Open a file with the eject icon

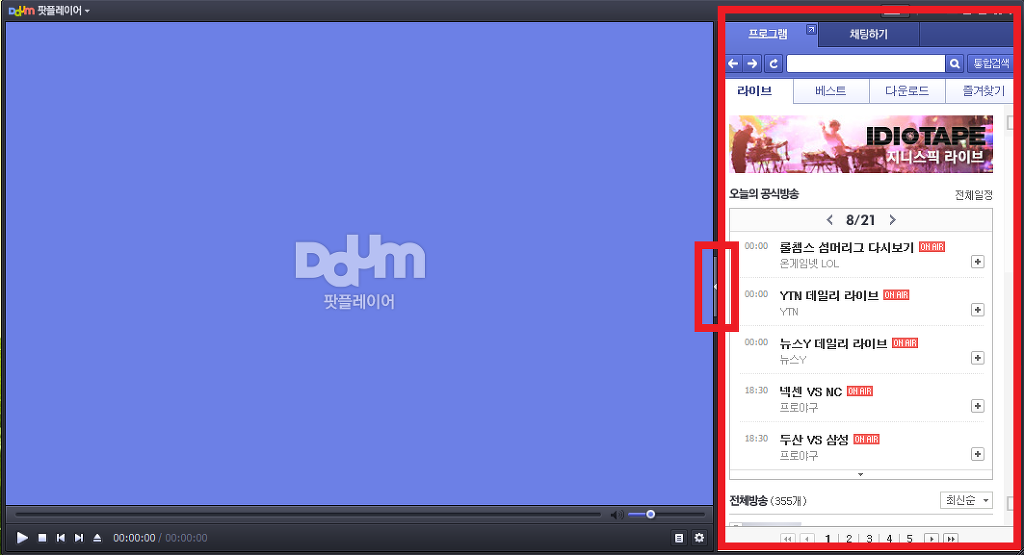pos(97,538)
